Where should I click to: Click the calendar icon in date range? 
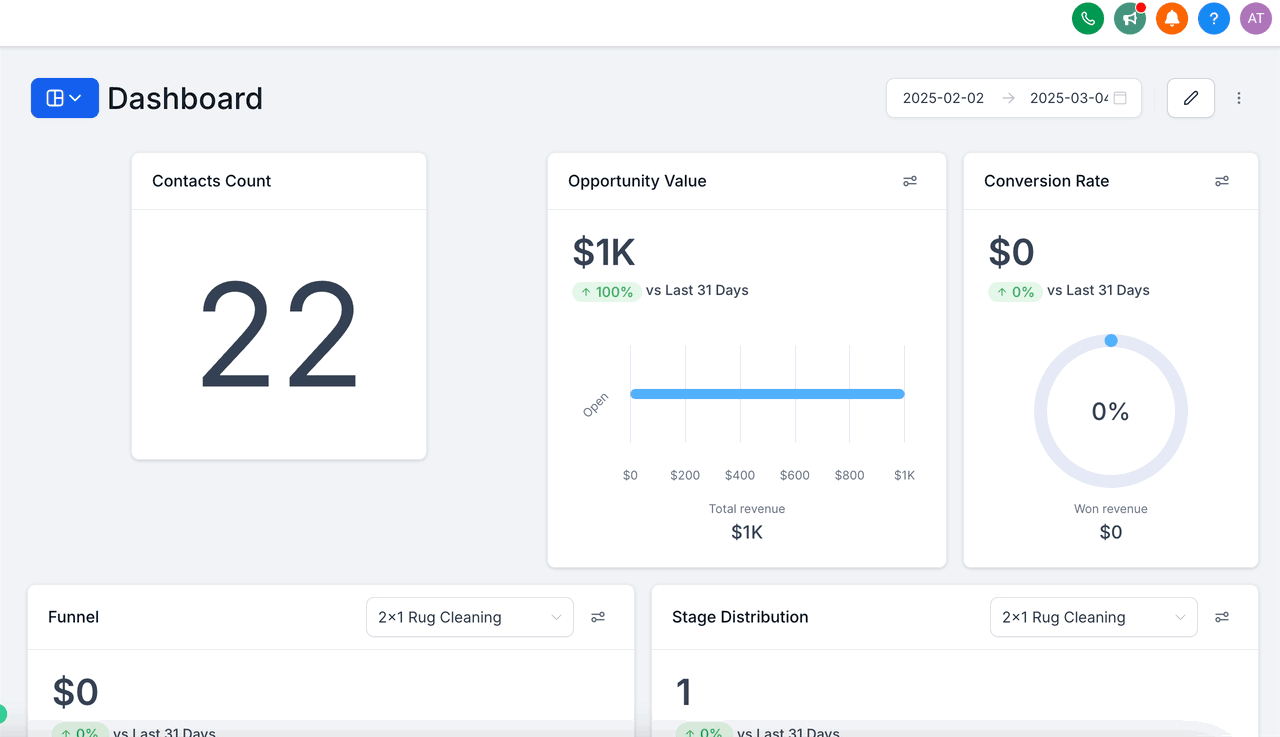(x=1121, y=98)
